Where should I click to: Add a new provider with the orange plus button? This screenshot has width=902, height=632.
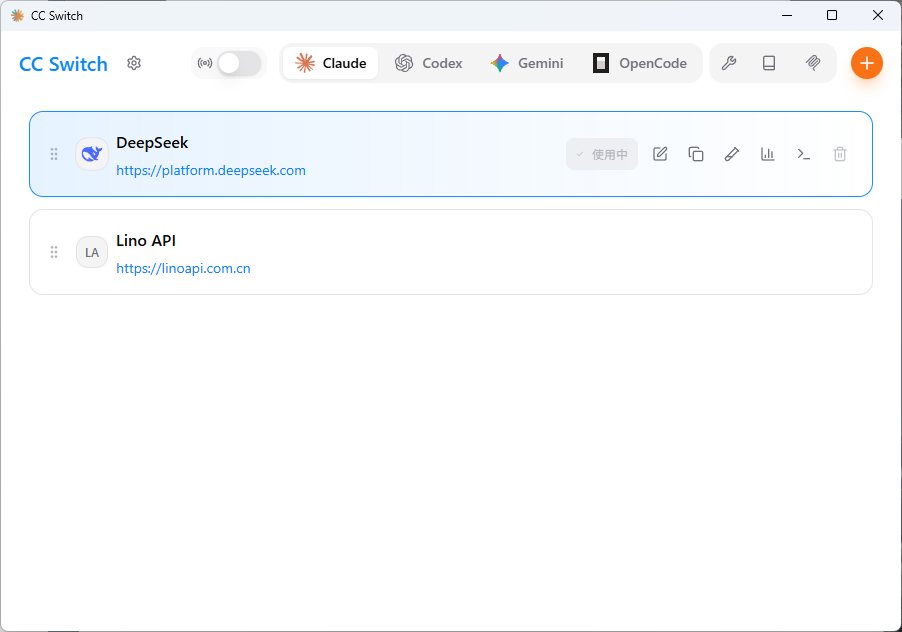(x=866, y=63)
